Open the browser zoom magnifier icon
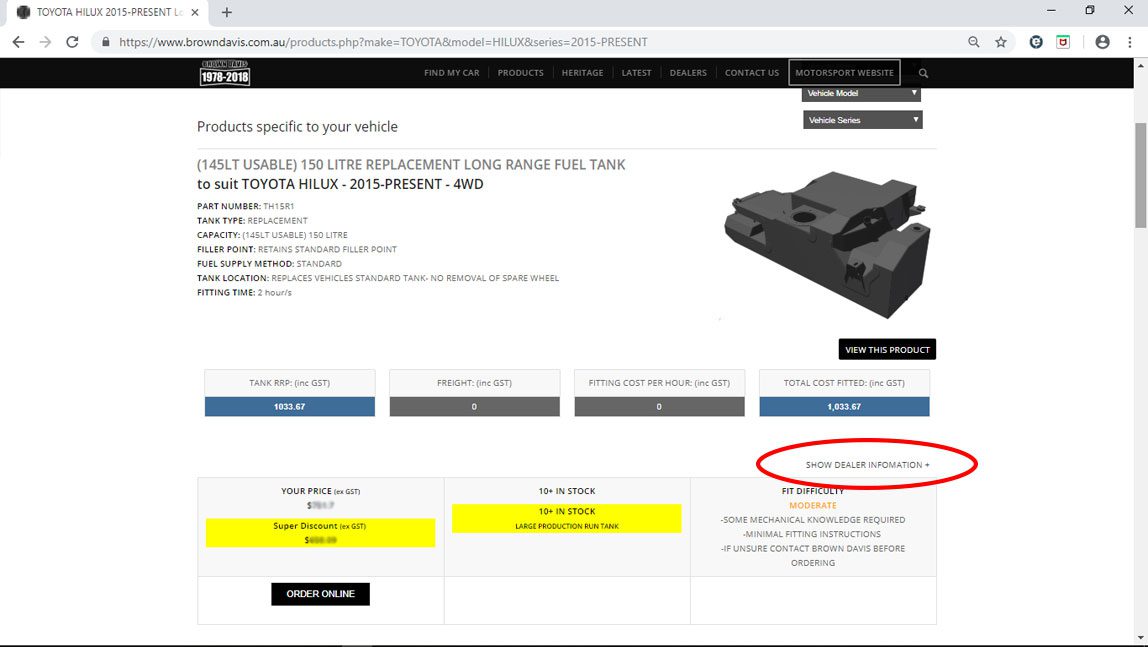 click(x=973, y=42)
